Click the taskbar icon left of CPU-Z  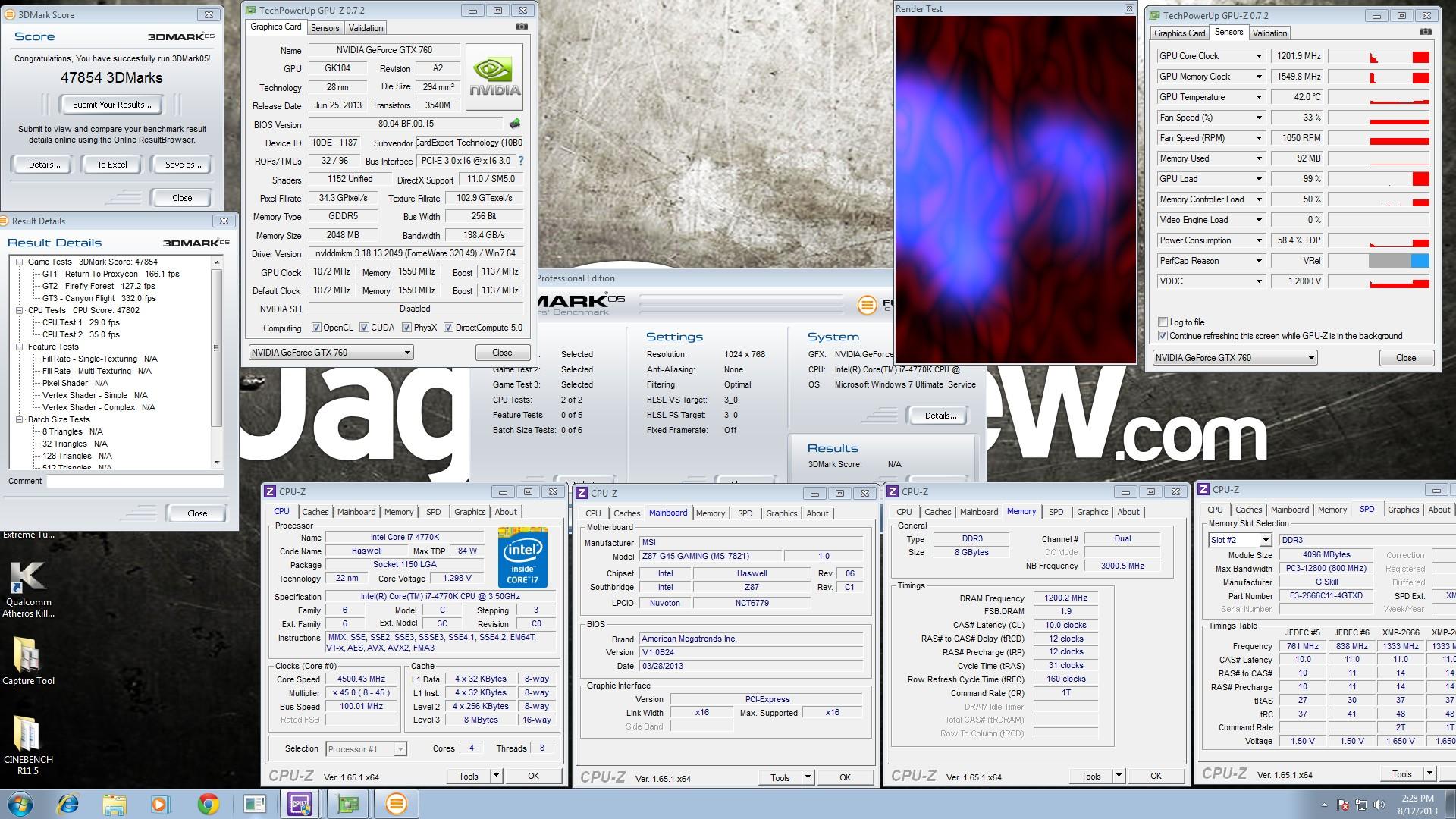click(254, 804)
